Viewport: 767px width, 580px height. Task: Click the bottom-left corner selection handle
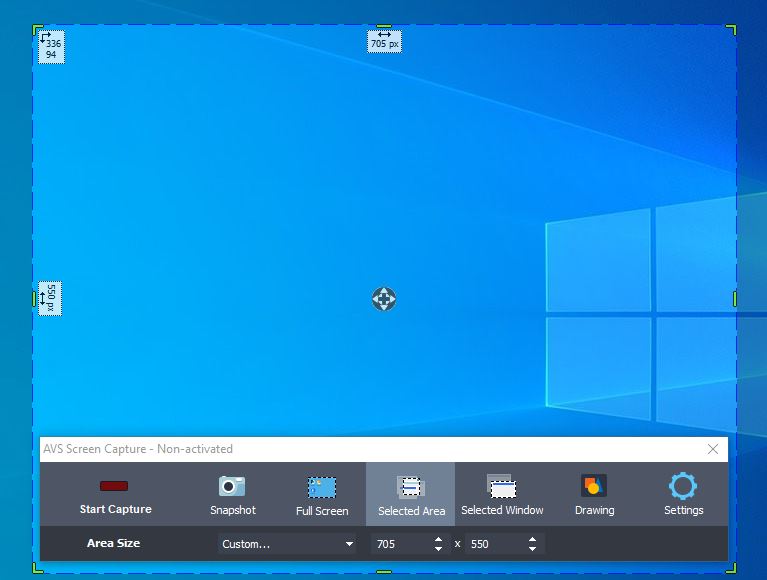click(37, 568)
